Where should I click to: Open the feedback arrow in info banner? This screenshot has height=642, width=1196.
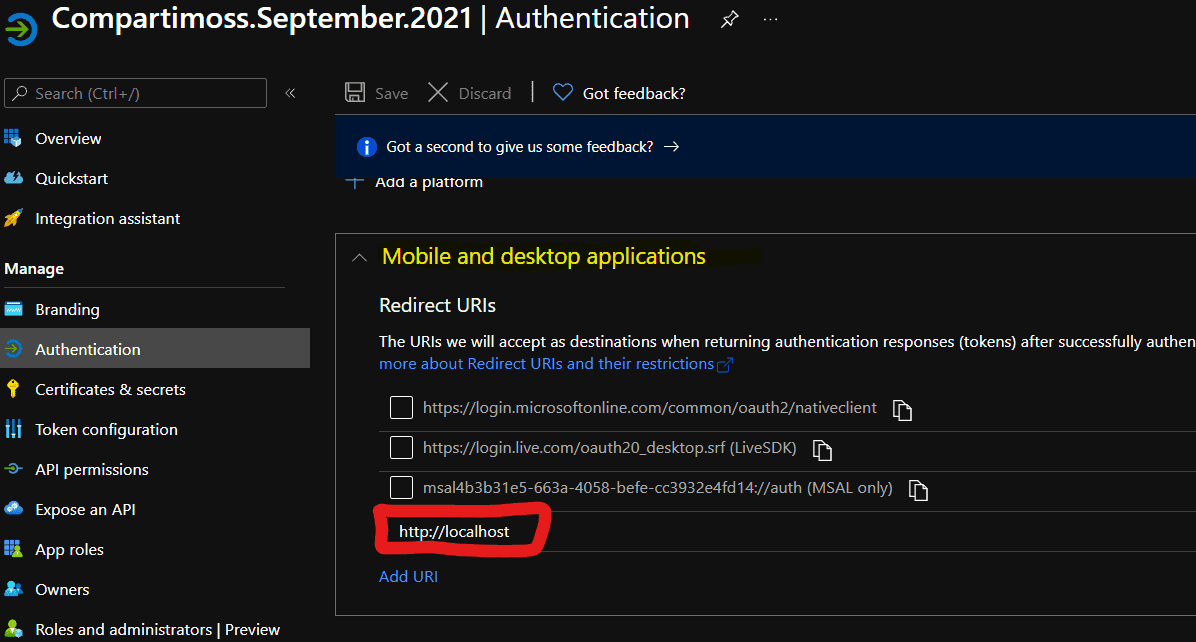tap(671, 146)
